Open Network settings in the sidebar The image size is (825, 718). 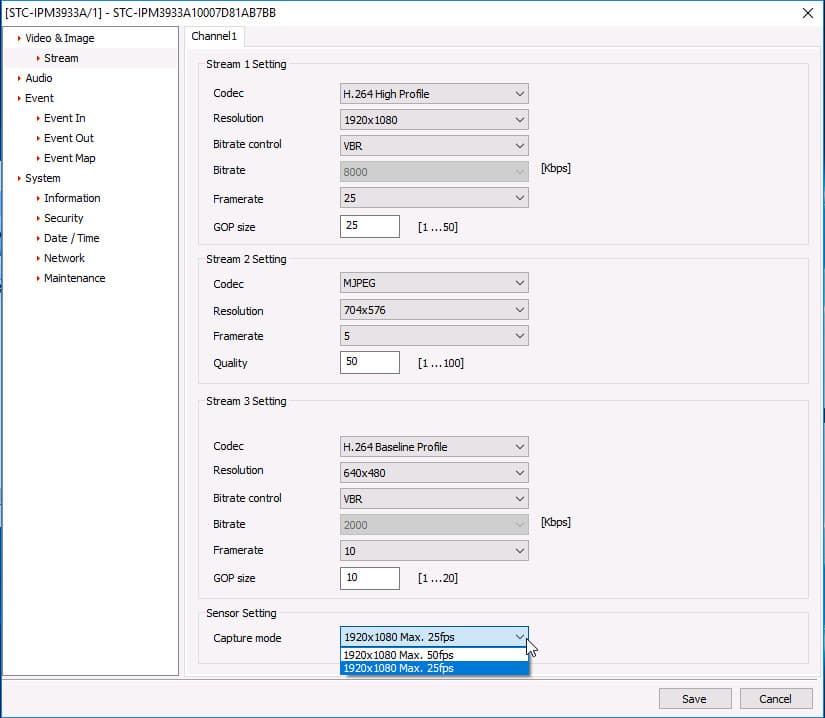coord(64,258)
